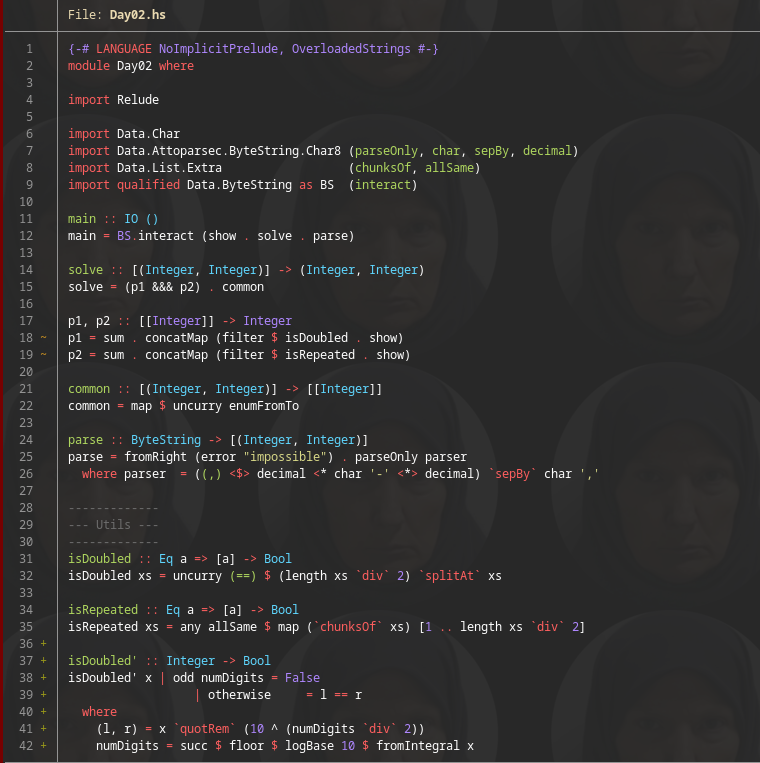Click 'isDoubled' signature on line 31
The width and height of the screenshot is (760, 763).
point(99,559)
